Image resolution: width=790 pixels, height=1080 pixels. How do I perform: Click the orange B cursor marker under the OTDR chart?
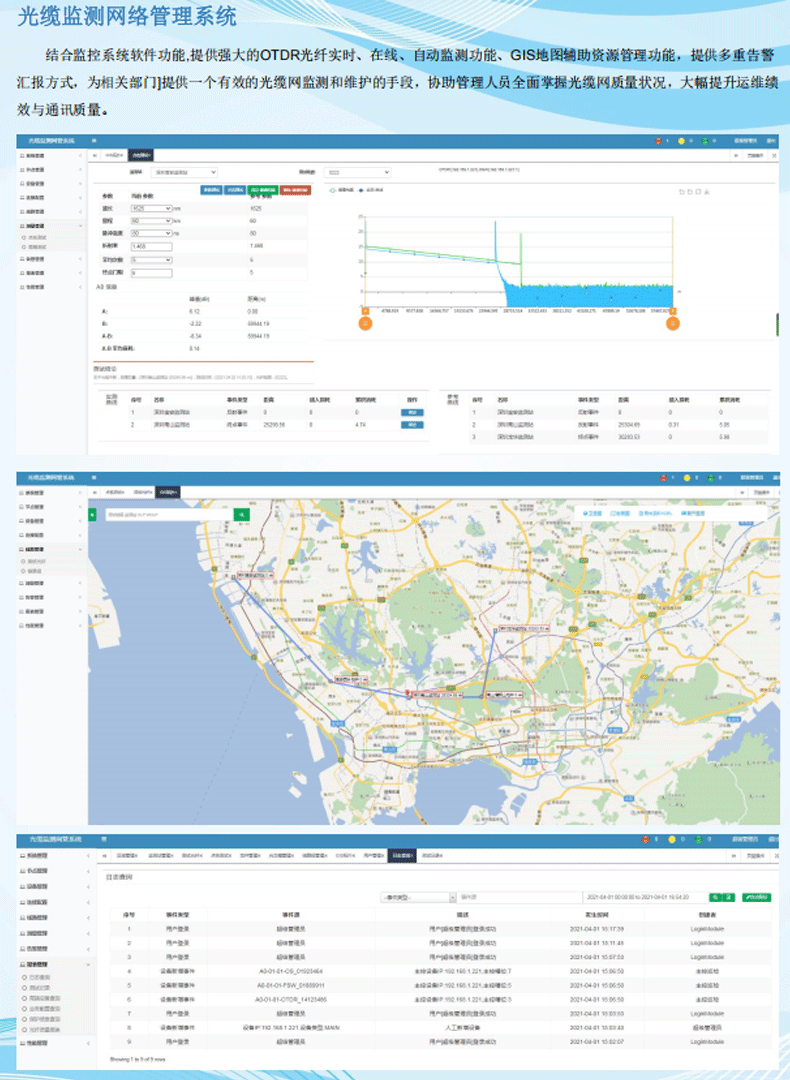click(x=672, y=322)
